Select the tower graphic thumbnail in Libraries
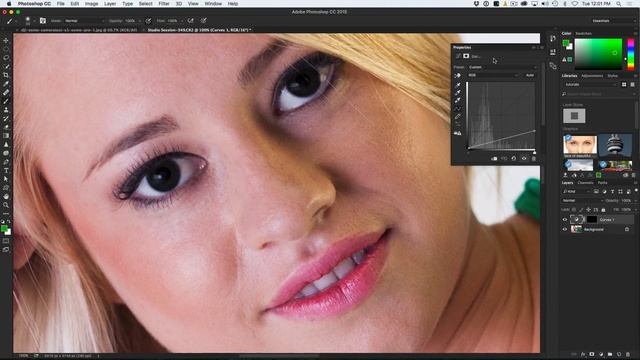 (x=615, y=144)
